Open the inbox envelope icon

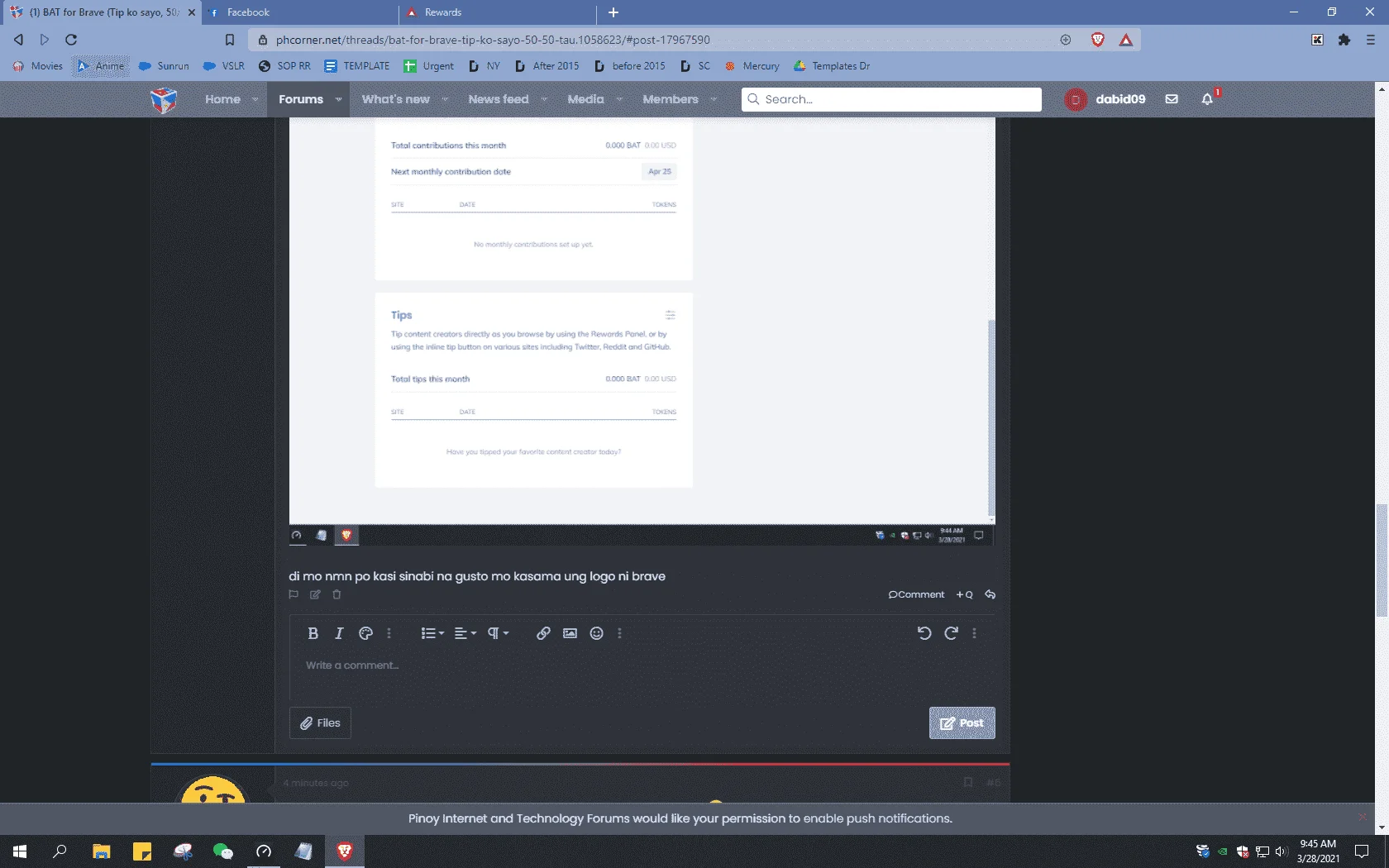pyautogui.click(x=1172, y=99)
